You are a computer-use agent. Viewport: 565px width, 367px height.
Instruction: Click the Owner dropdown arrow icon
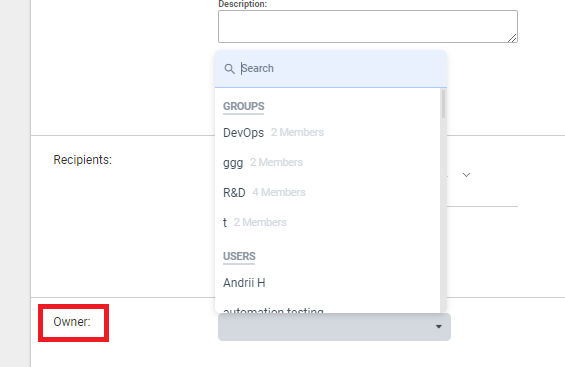tap(439, 327)
